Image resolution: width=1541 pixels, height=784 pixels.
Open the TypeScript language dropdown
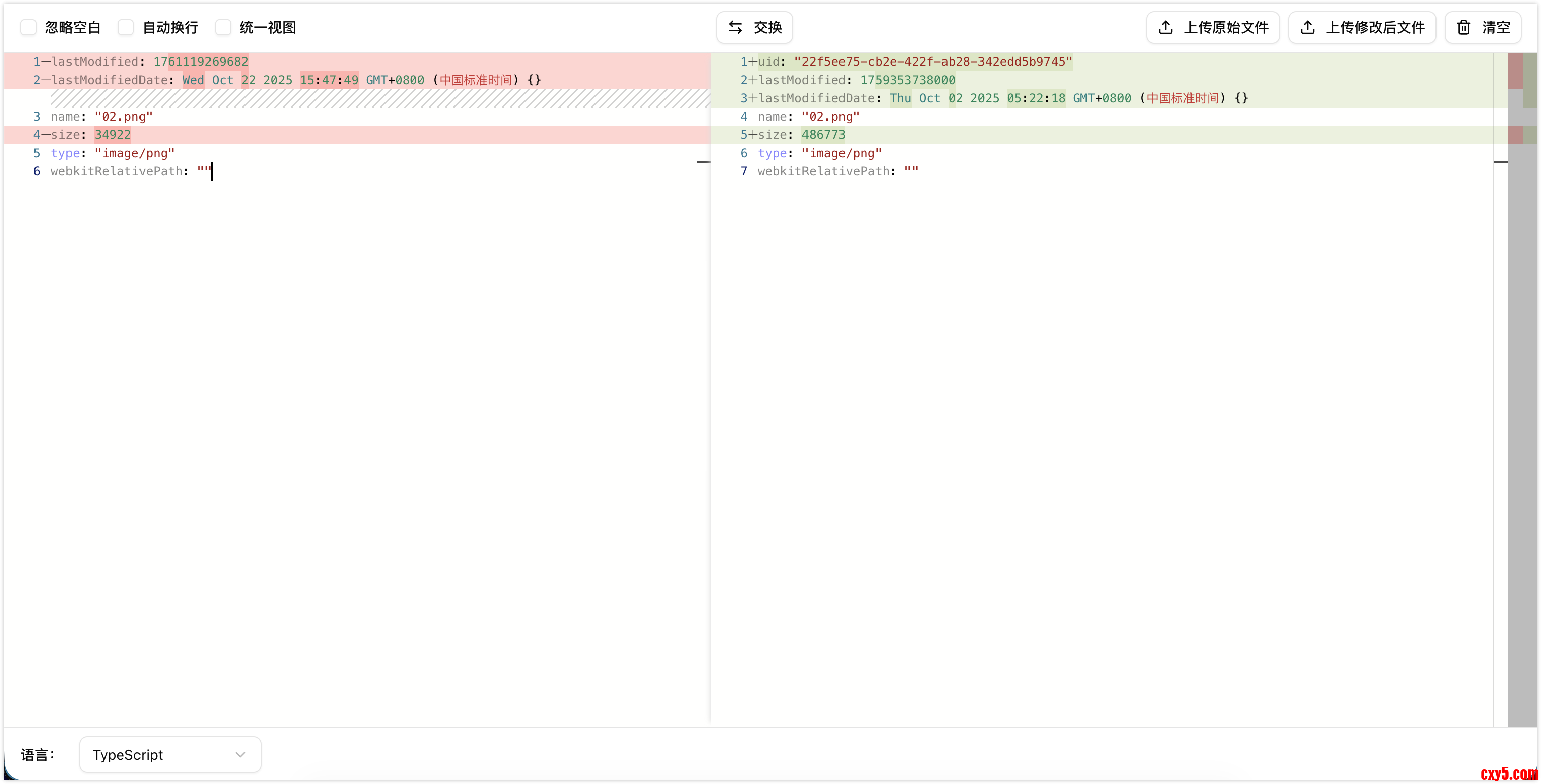[x=170, y=755]
